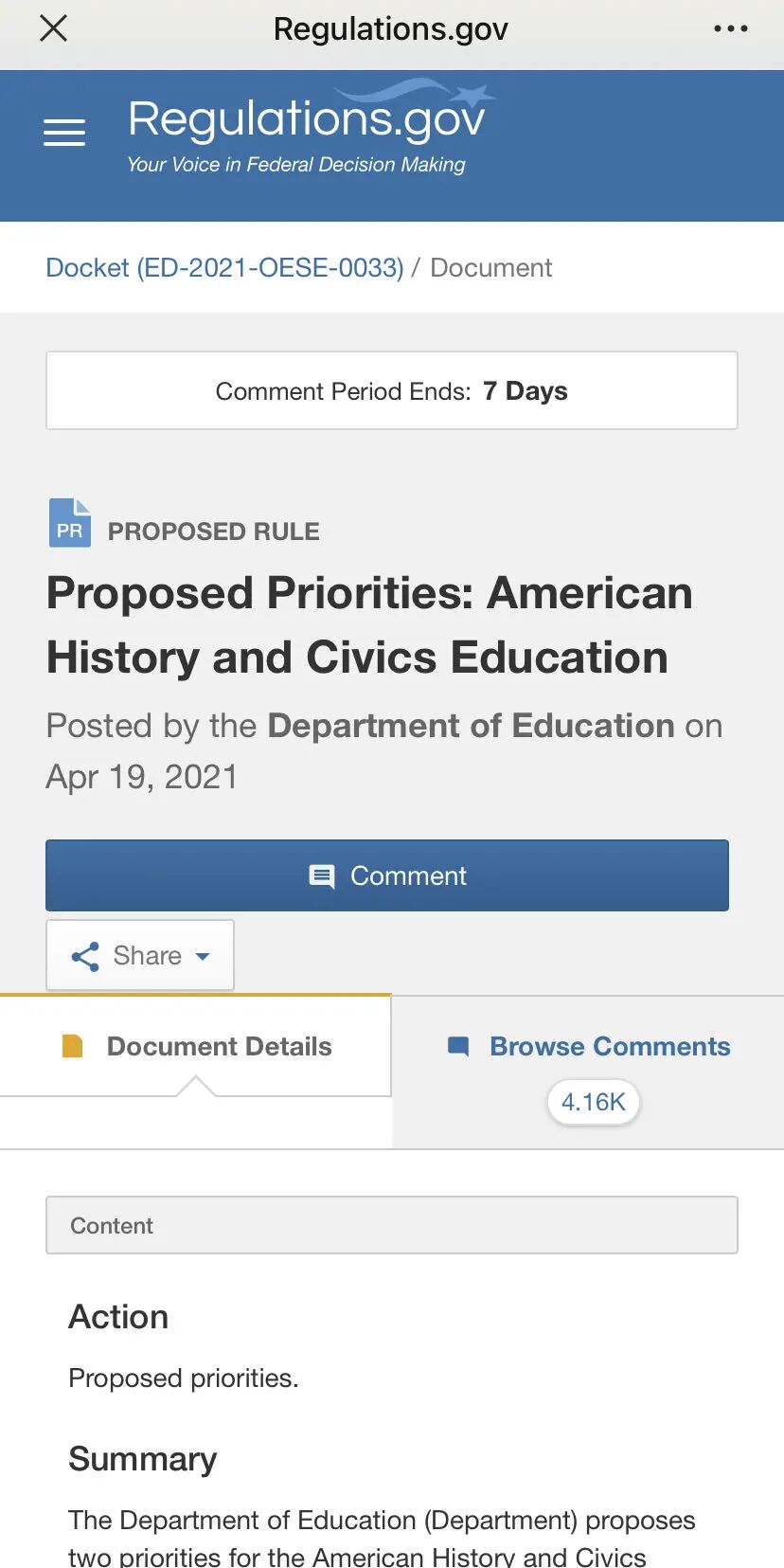
Task: Switch to the Browse Comments tab
Action: (x=610, y=1046)
